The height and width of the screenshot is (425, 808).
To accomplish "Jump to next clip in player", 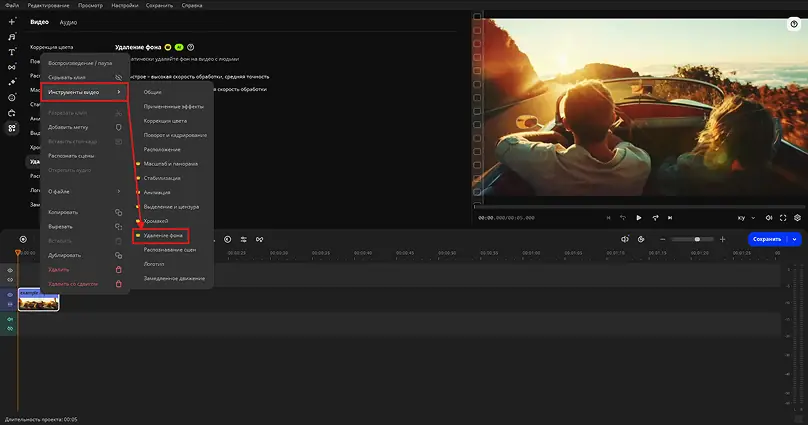I will [670, 218].
